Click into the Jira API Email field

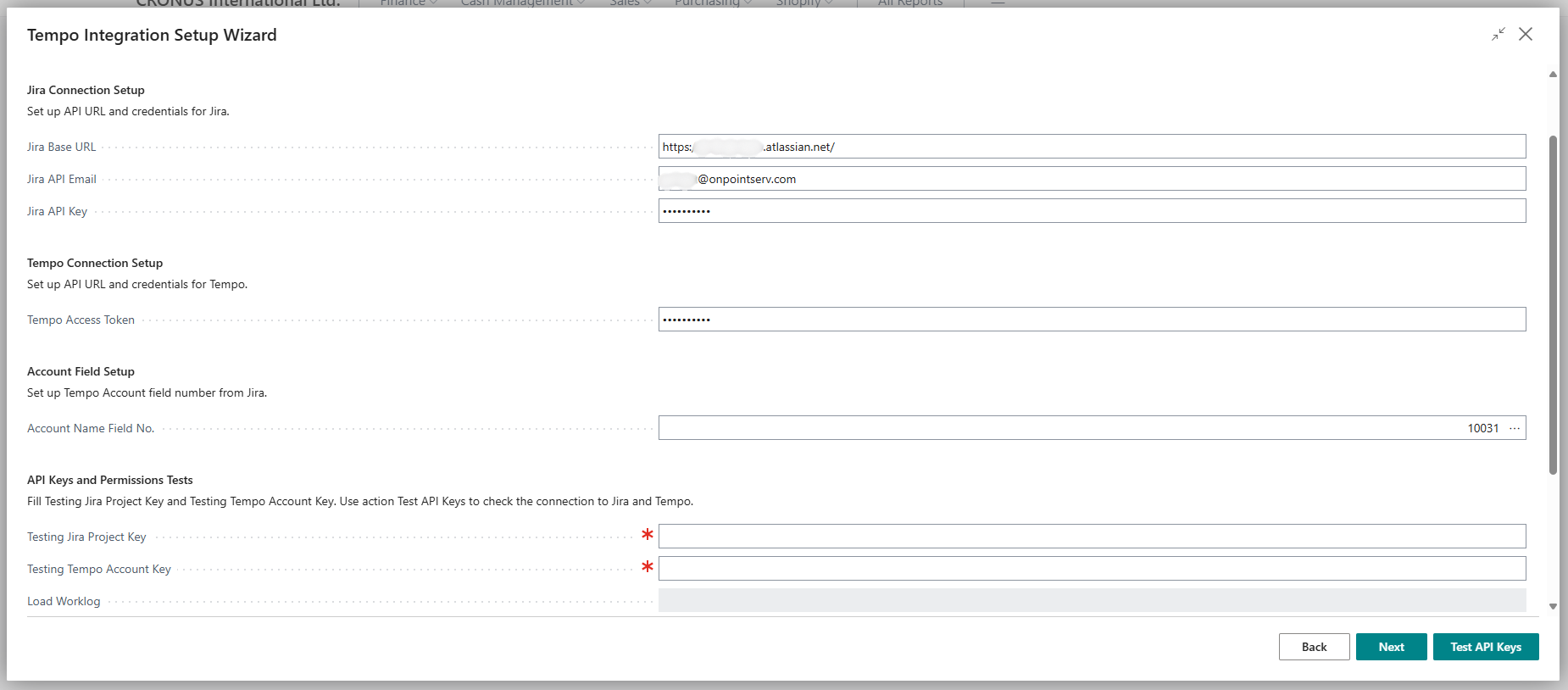[1092, 179]
